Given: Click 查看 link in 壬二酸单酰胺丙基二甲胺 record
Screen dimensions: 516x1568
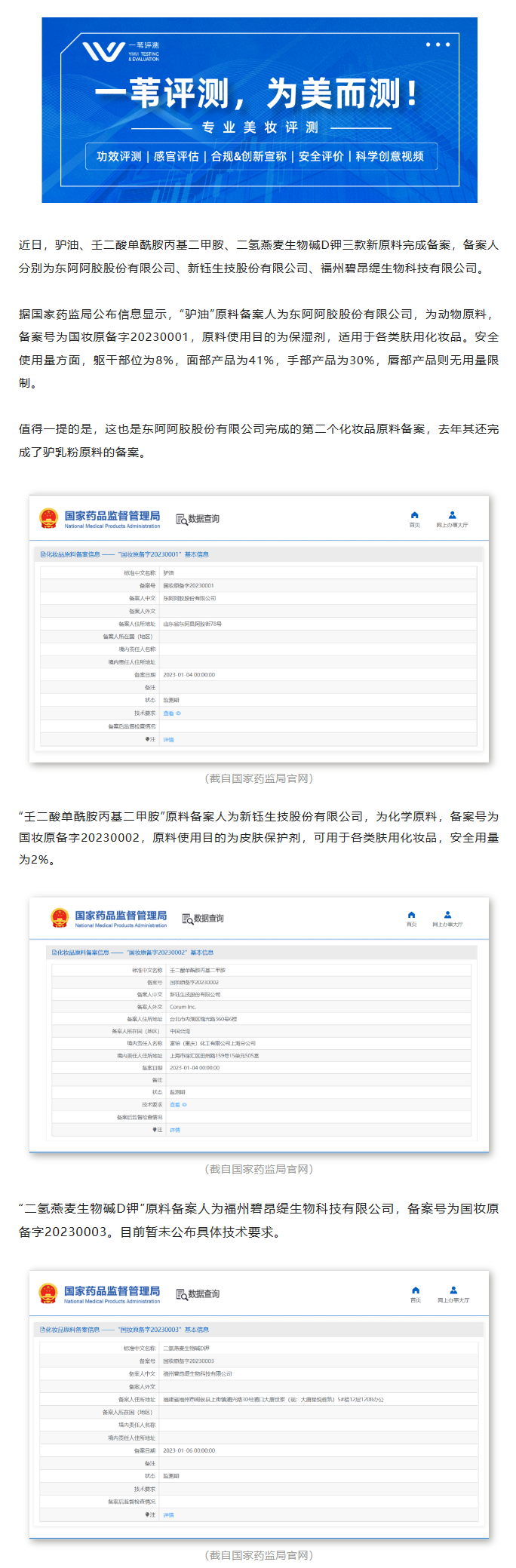Looking at the screenshot, I should click(178, 1104).
